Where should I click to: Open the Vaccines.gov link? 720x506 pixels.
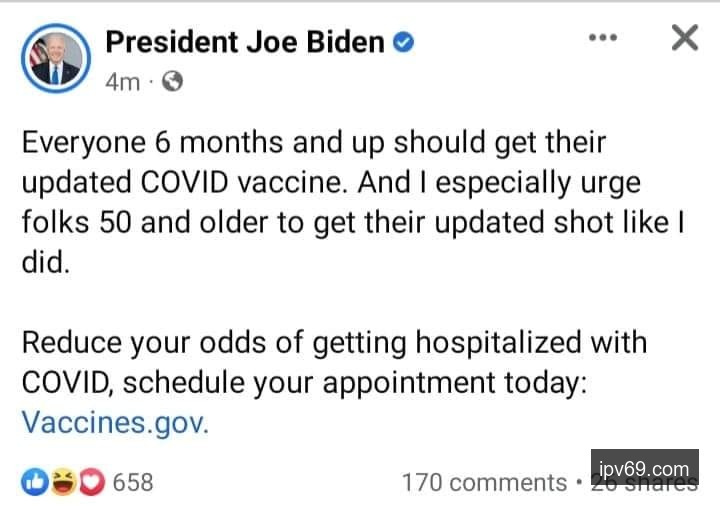pos(115,423)
